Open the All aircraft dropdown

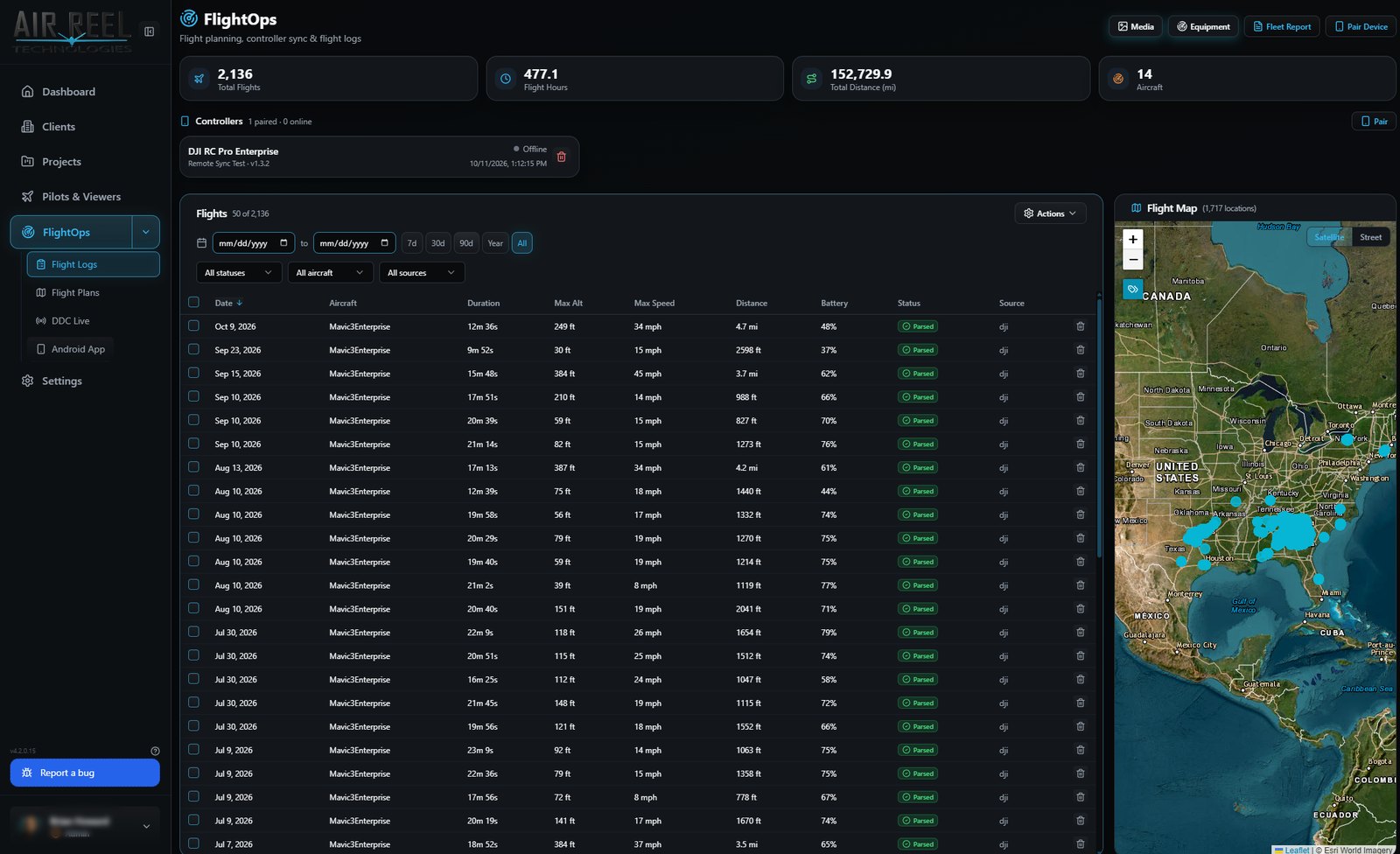(x=331, y=273)
